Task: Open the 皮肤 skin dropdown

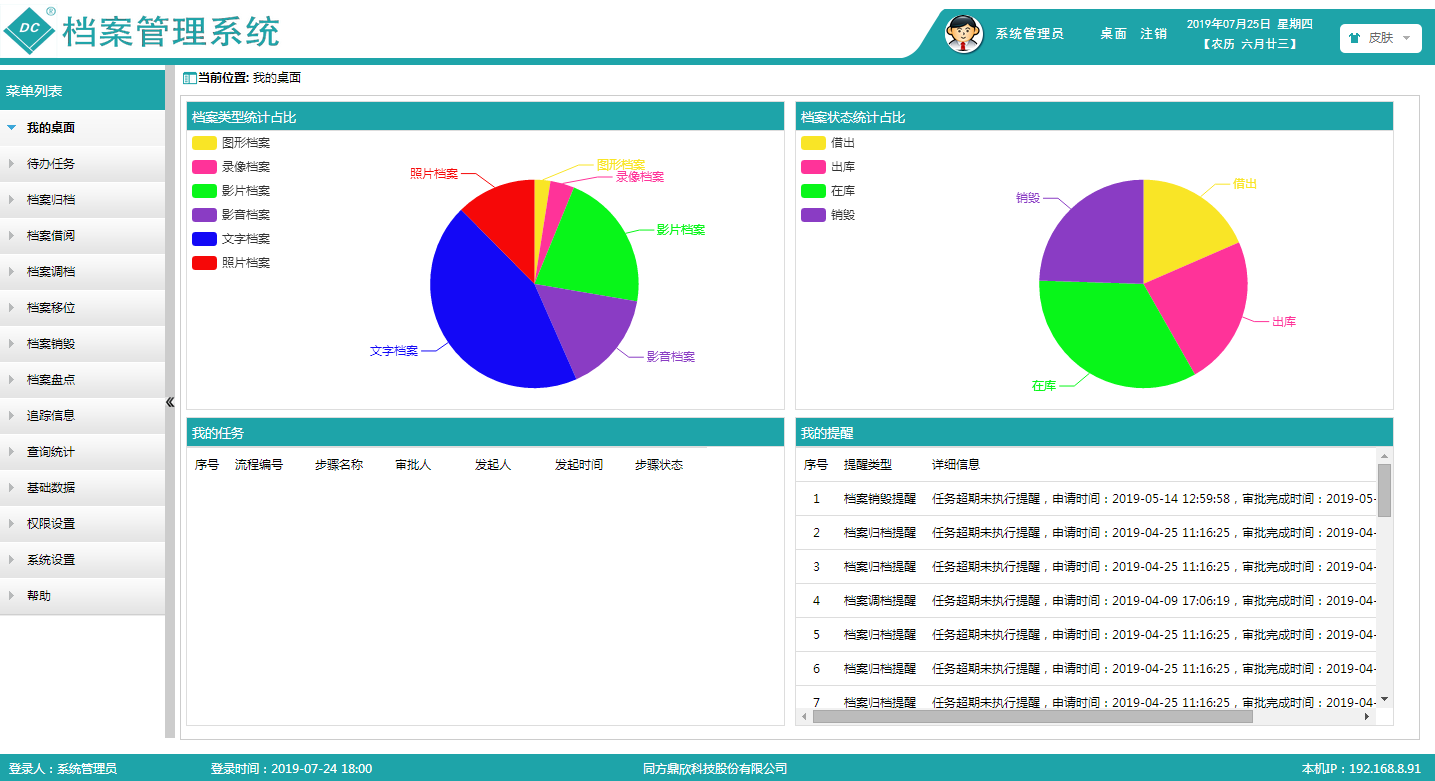Action: (x=1381, y=38)
